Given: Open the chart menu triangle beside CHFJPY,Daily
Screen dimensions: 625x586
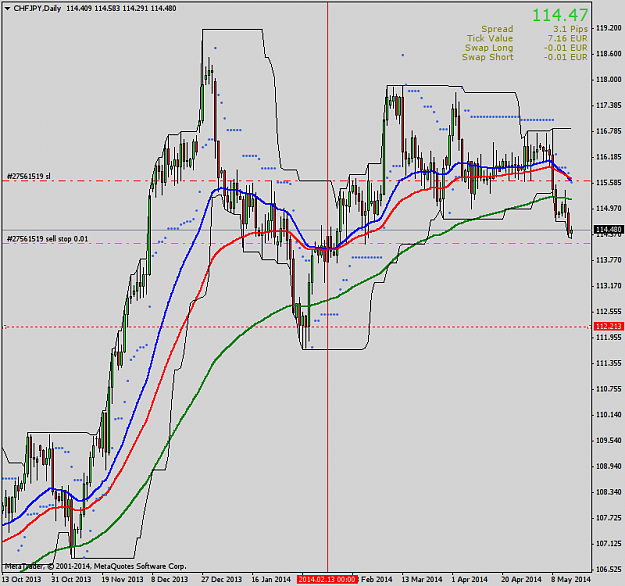Looking at the screenshot, I should tap(7, 8).
